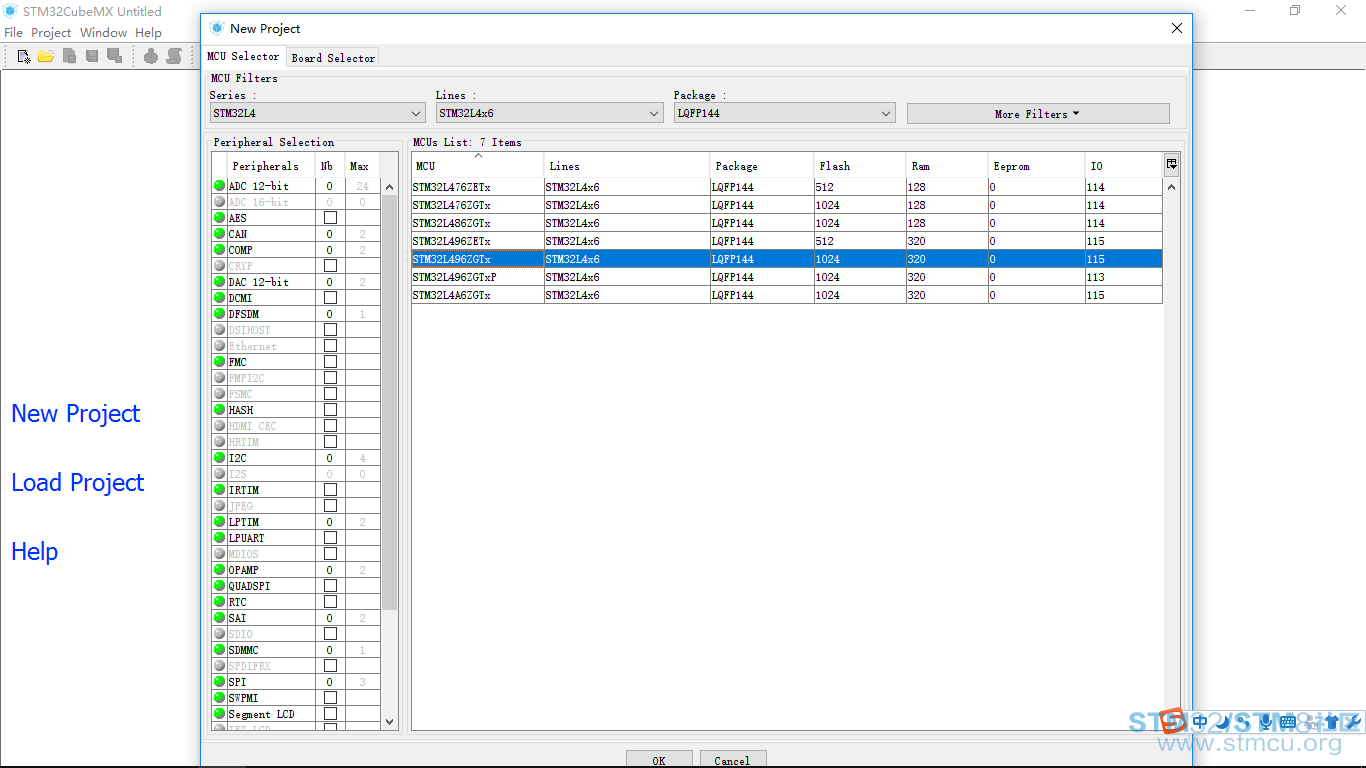Screen dimensions: 1366x768
Task: Click the Open Project folder toolbar icon
Action: pyautogui.click(x=46, y=56)
